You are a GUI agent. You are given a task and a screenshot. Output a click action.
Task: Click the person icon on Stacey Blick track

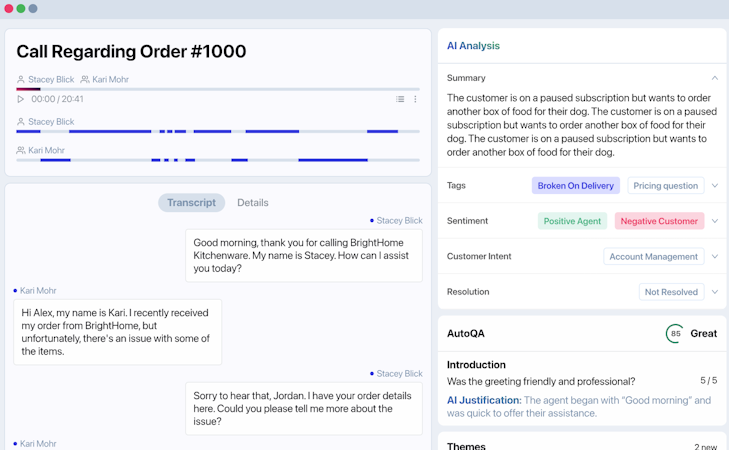pos(21,122)
